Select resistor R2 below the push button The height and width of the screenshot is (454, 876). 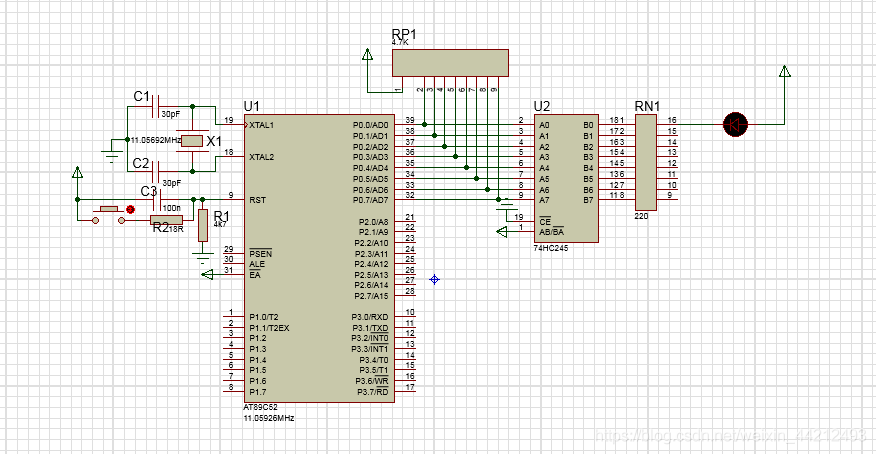pyautogui.click(x=166, y=220)
